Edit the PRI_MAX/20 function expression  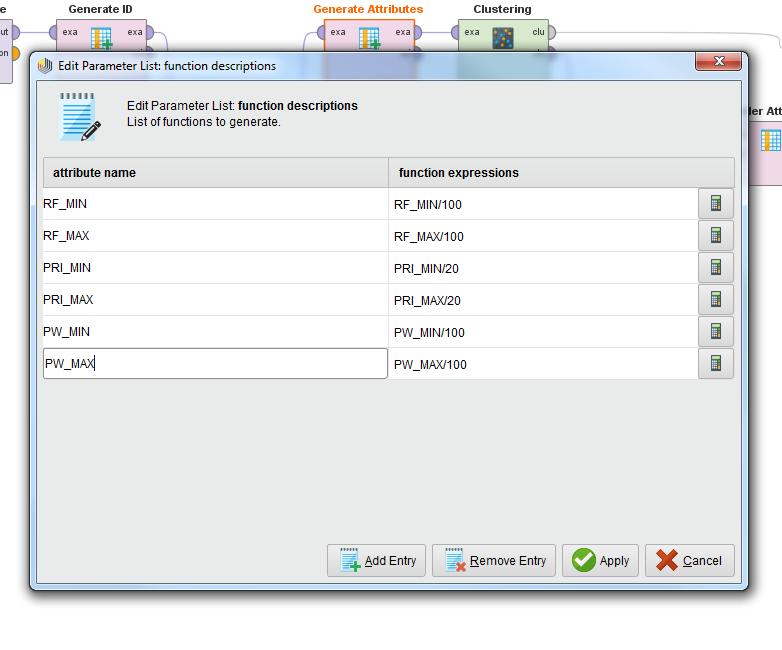point(543,300)
